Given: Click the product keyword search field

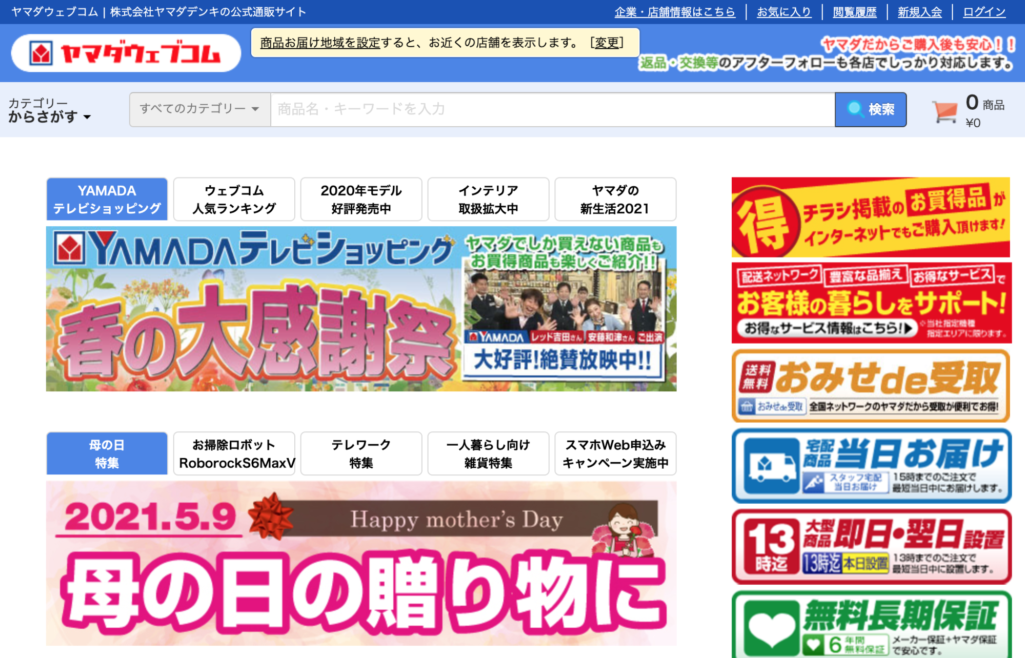Looking at the screenshot, I should coord(552,109).
